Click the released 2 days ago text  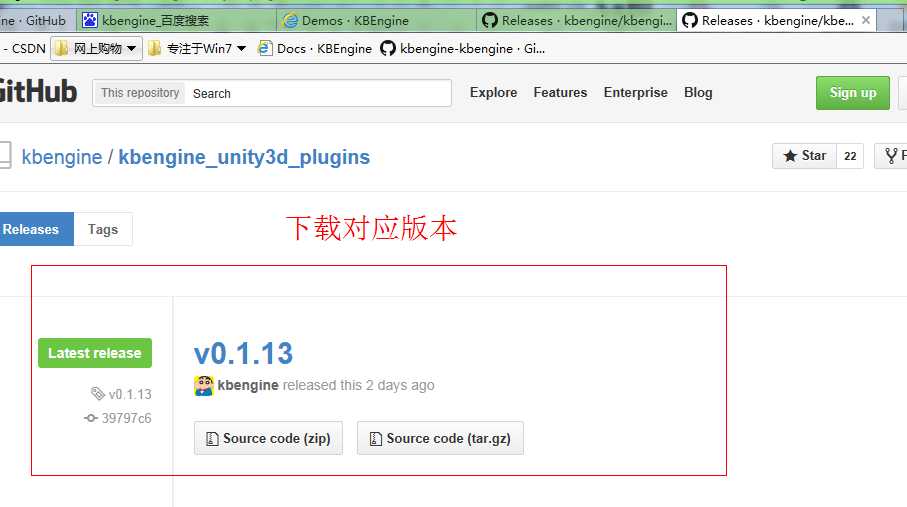click(x=359, y=385)
